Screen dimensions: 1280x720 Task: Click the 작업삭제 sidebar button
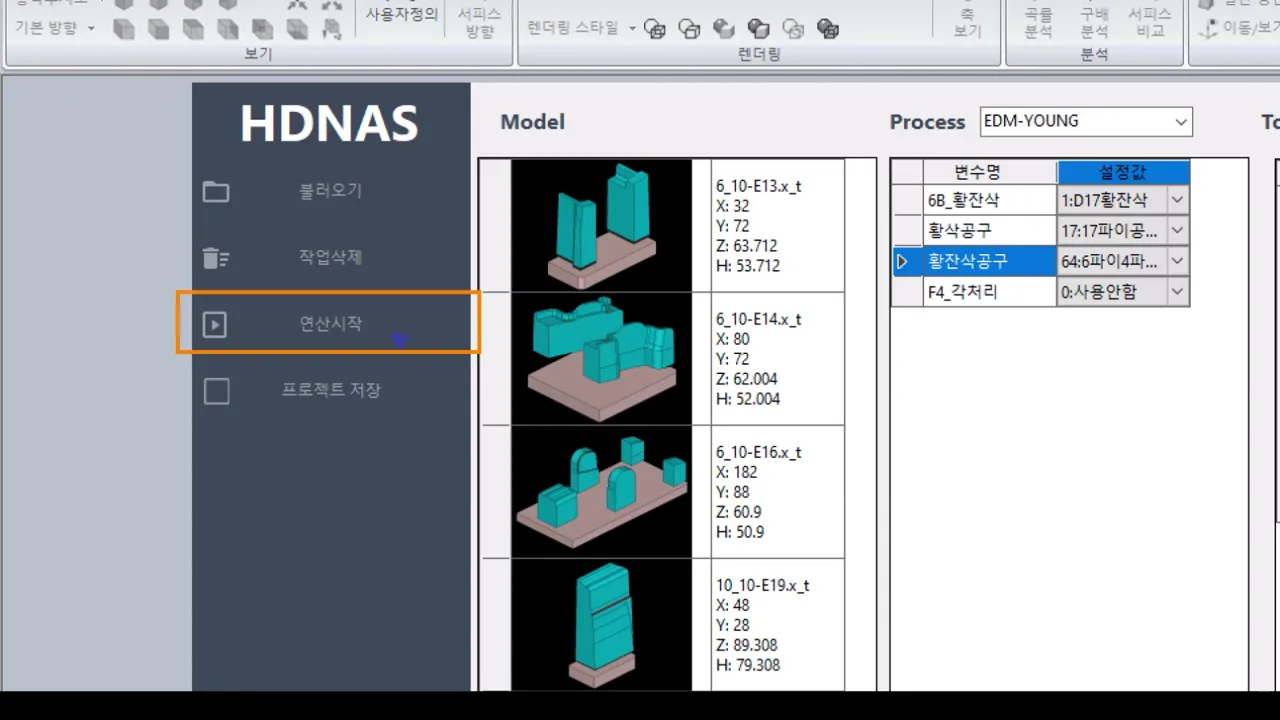click(331, 258)
